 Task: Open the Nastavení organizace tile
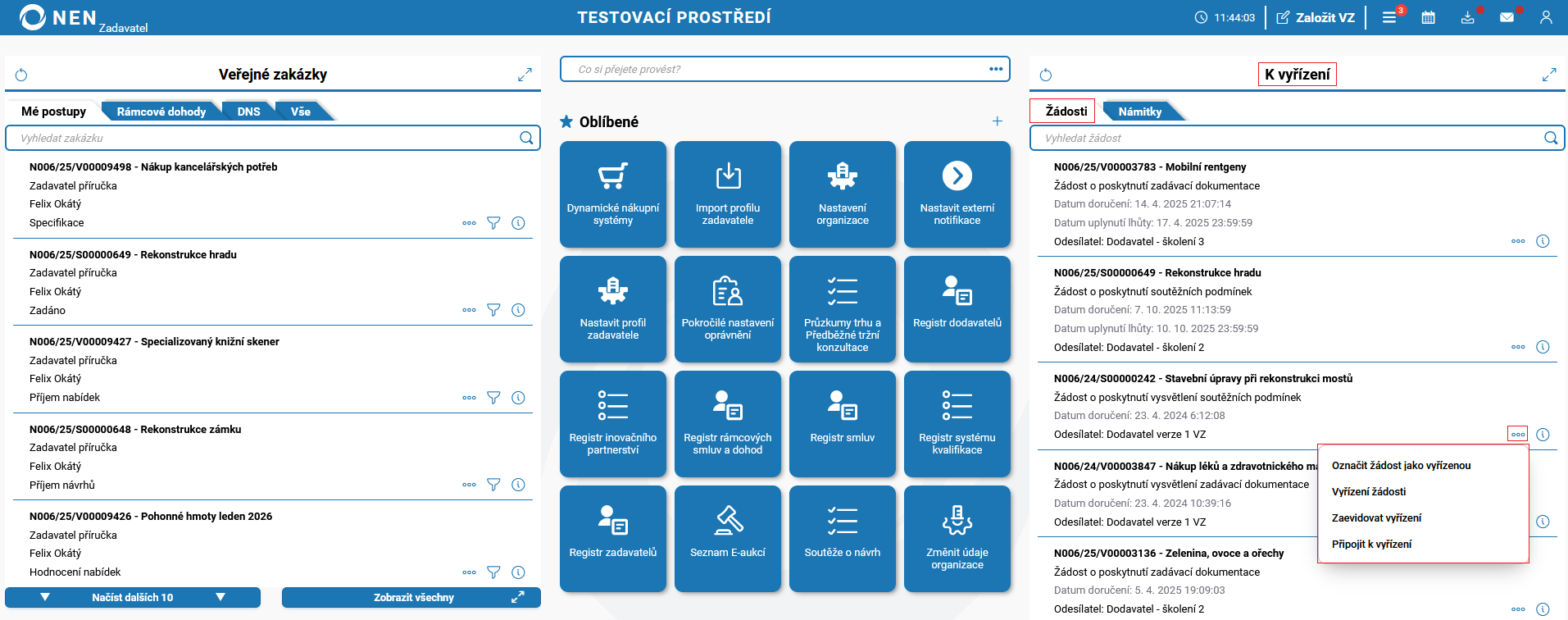pyautogui.click(x=843, y=194)
